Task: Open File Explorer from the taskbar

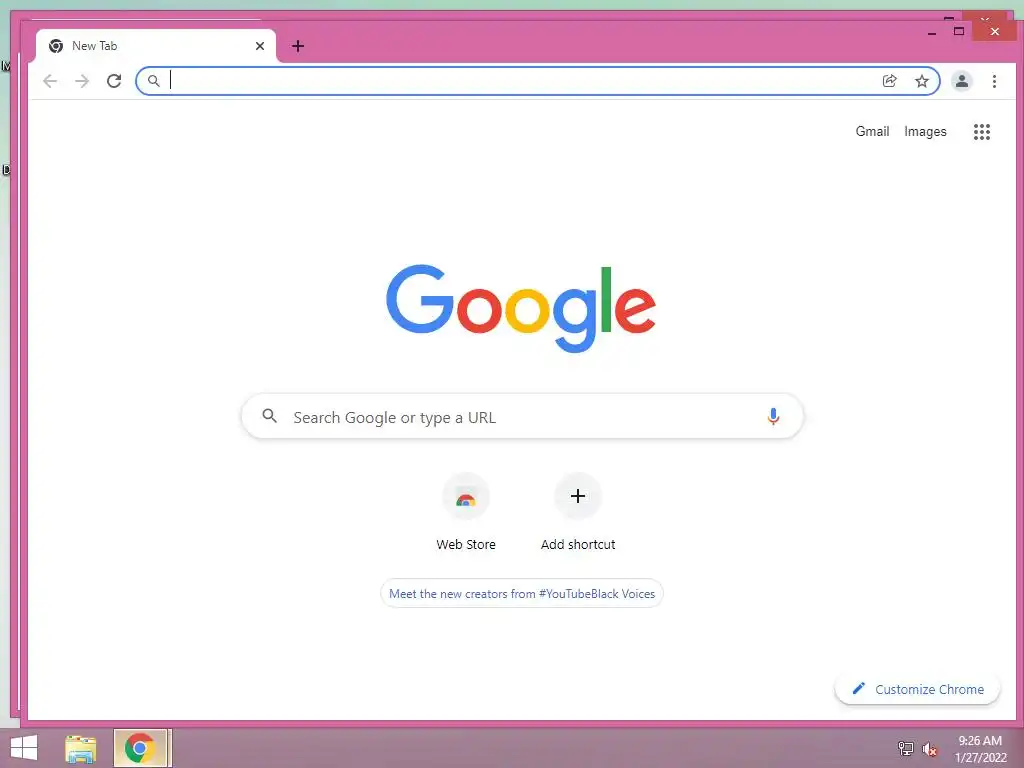Action: coord(80,748)
